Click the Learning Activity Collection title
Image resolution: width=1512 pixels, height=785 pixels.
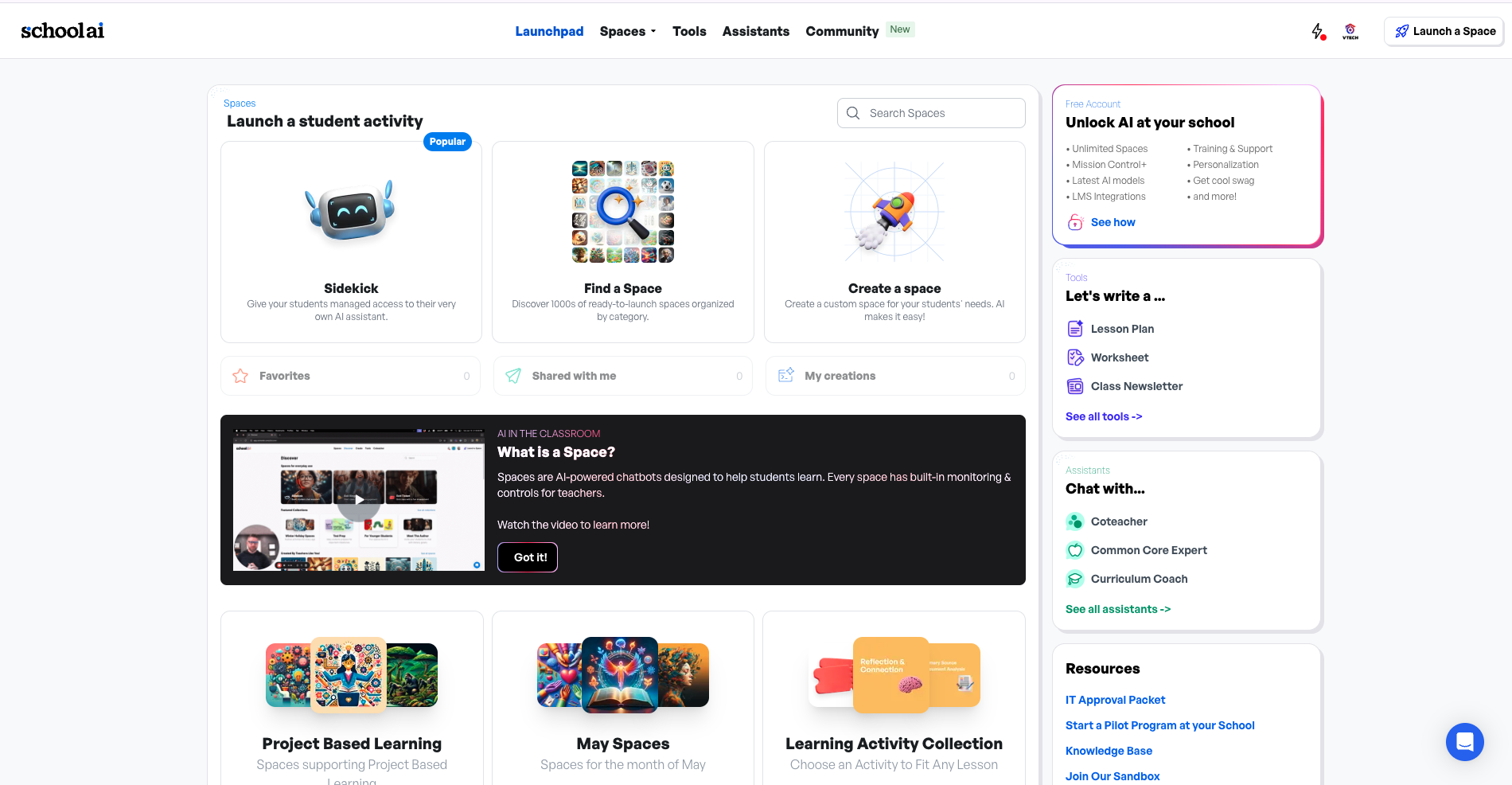[894, 744]
